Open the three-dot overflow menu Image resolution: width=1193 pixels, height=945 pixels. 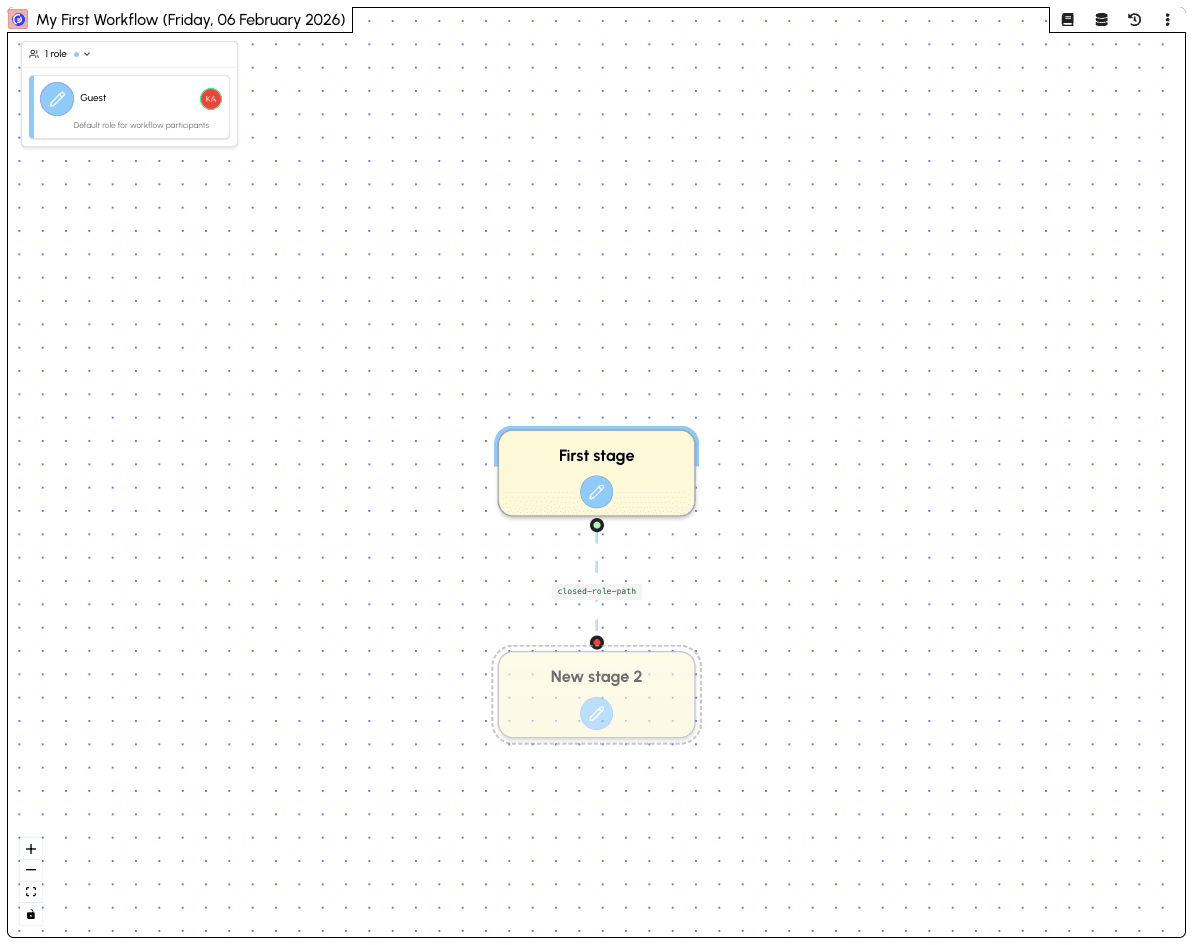coord(1167,19)
